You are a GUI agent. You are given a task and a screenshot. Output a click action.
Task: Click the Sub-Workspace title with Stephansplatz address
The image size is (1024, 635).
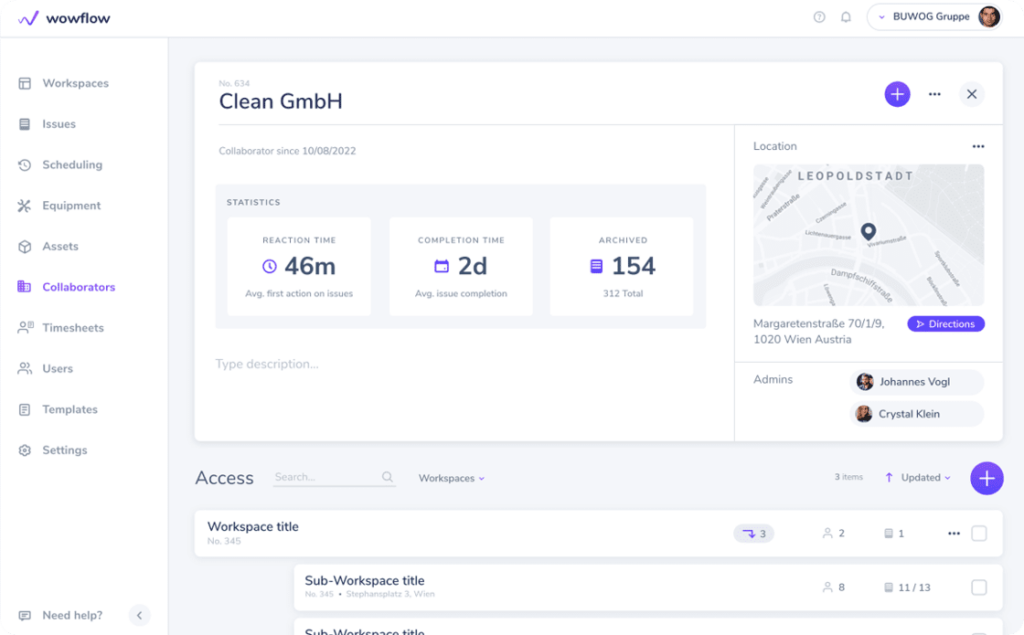pyautogui.click(x=364, y=581)
